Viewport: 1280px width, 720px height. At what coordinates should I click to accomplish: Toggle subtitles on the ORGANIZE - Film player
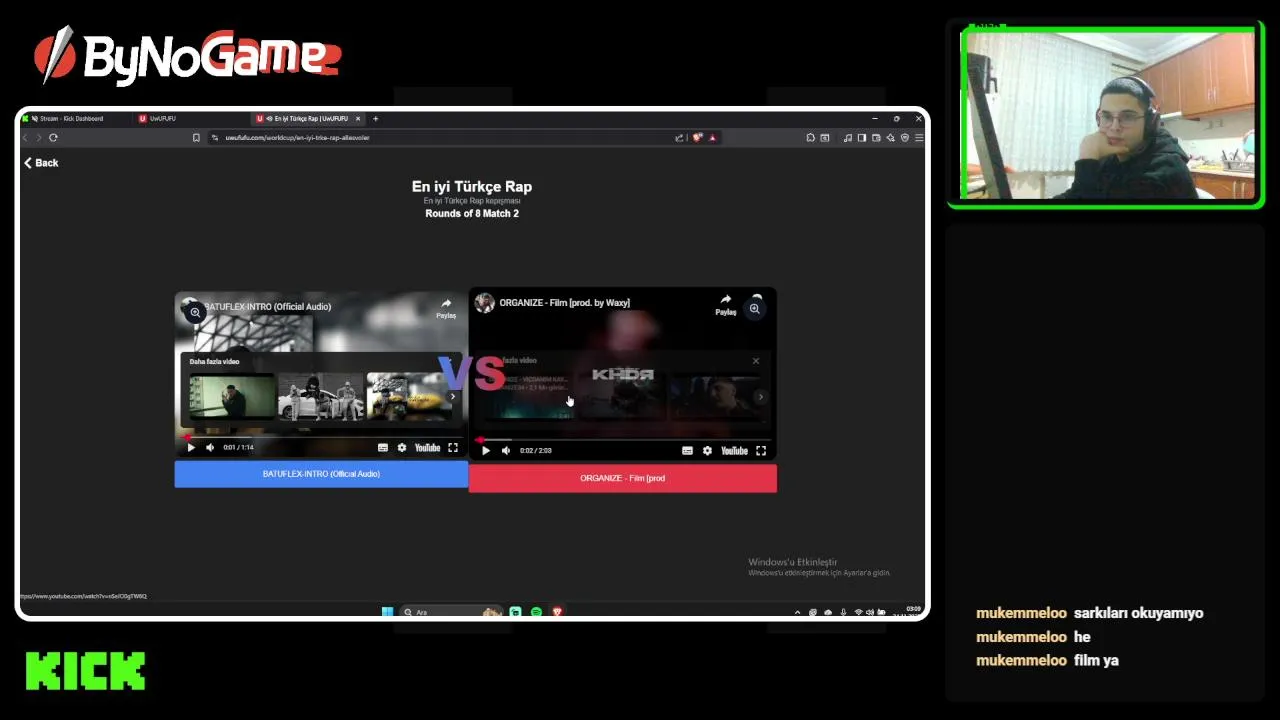(687, 451)
